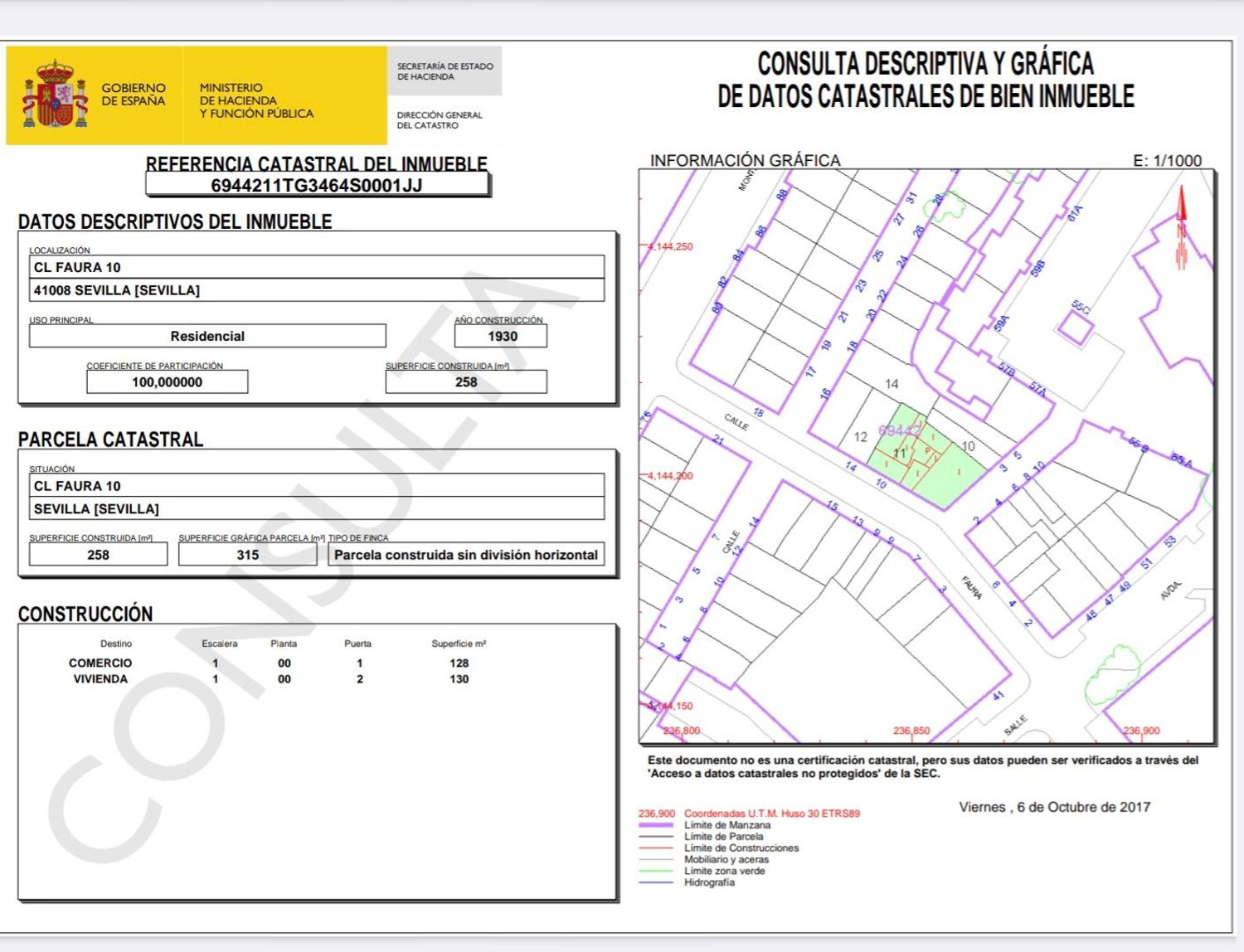Click the Tipo de Finca field text
This screenshot has width=1244, height=952.
point(465,555)
